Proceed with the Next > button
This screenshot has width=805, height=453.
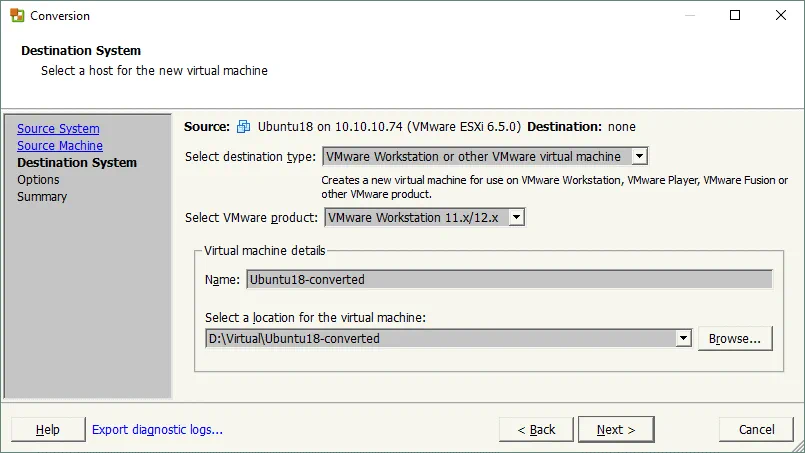pos(616,430)
